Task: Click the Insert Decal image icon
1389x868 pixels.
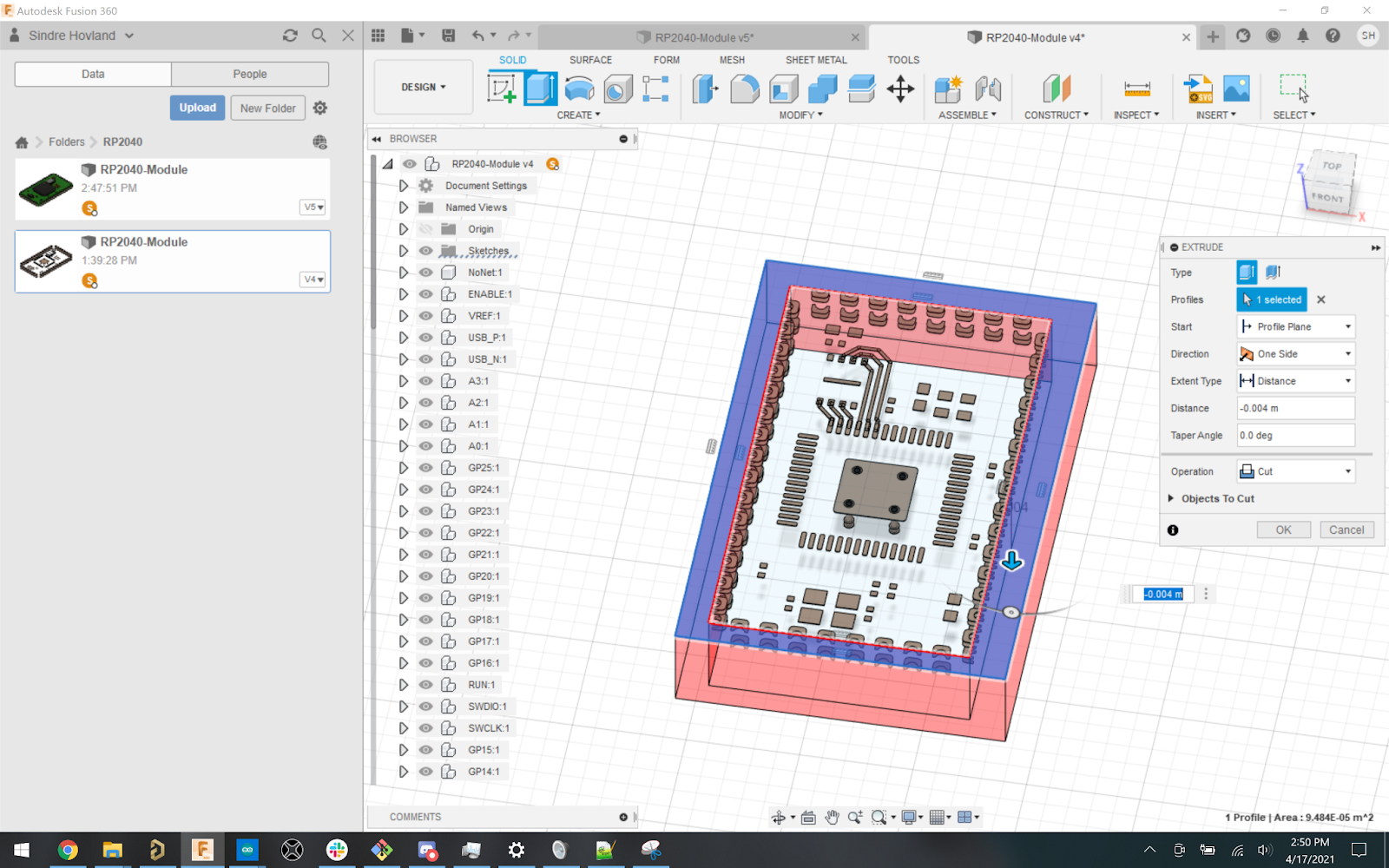Action: [x=1236, y=89]
